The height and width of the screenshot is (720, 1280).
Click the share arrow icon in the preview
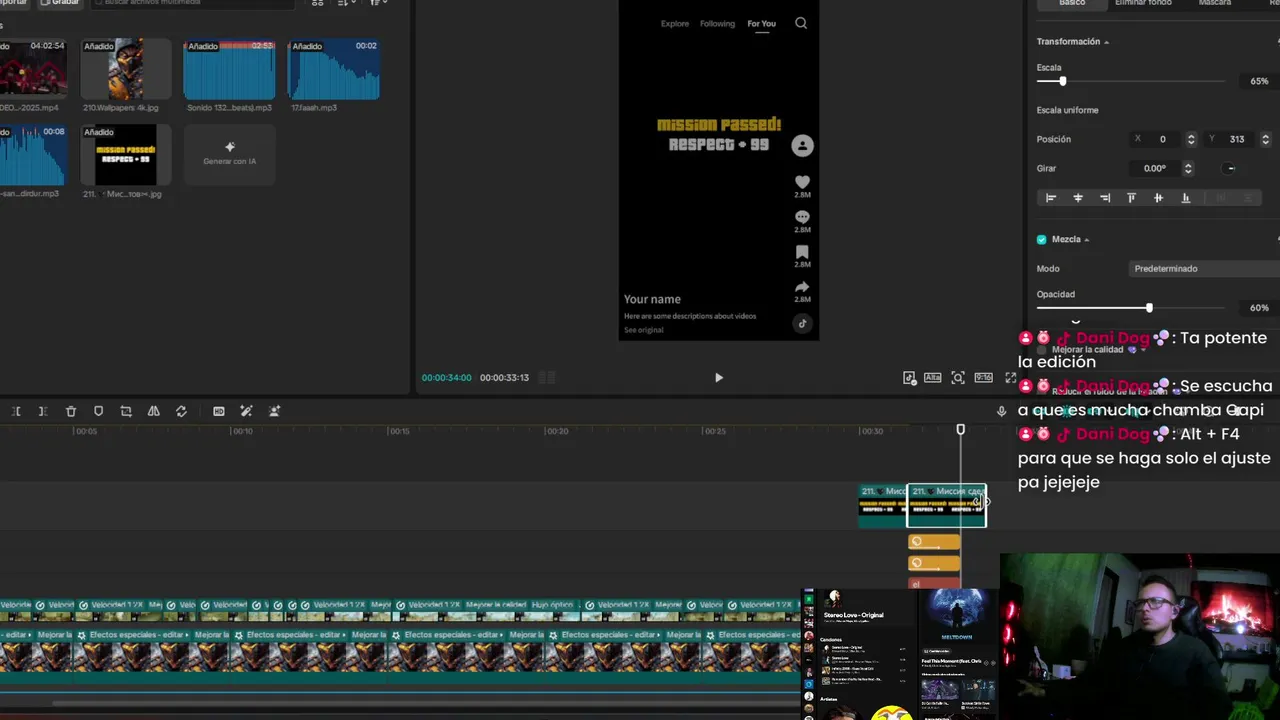(x=802, y=287)
